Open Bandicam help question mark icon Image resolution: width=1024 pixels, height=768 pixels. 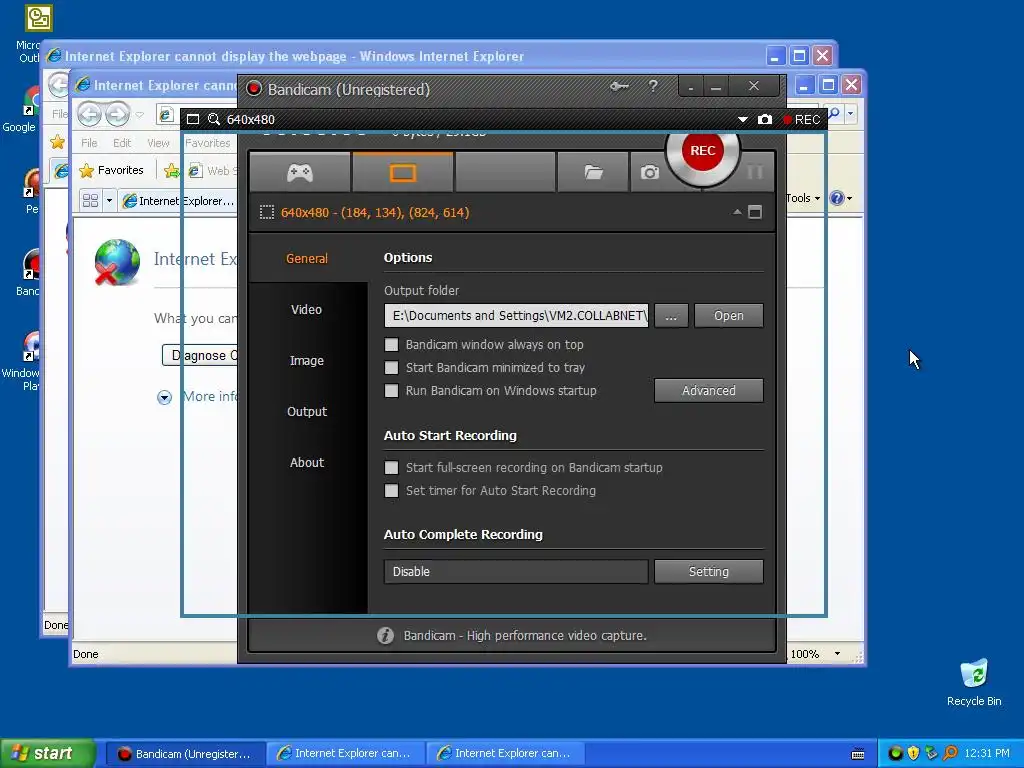pyautogui.click(x=653, y=86)
